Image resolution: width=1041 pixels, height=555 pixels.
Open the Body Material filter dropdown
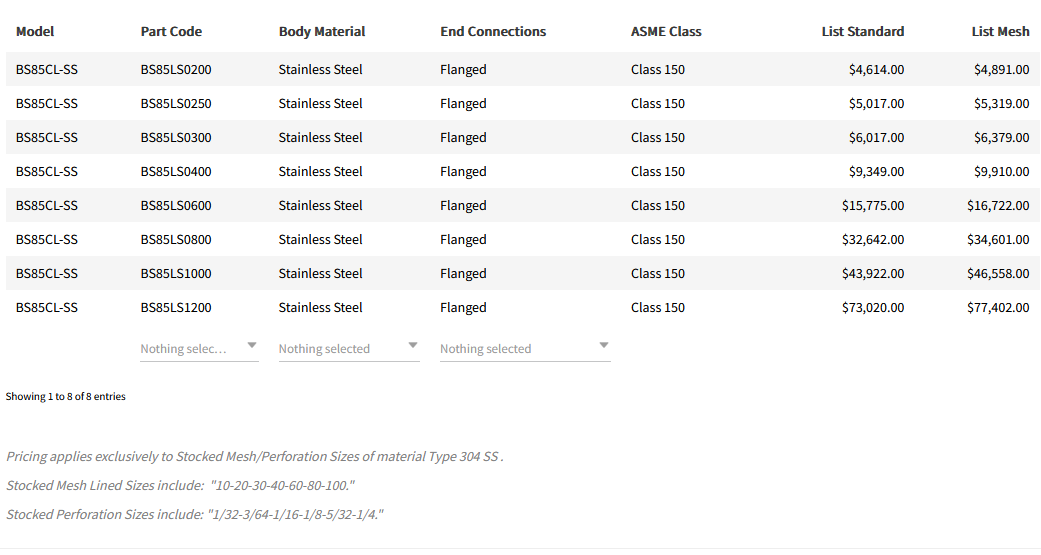point(348,348)
